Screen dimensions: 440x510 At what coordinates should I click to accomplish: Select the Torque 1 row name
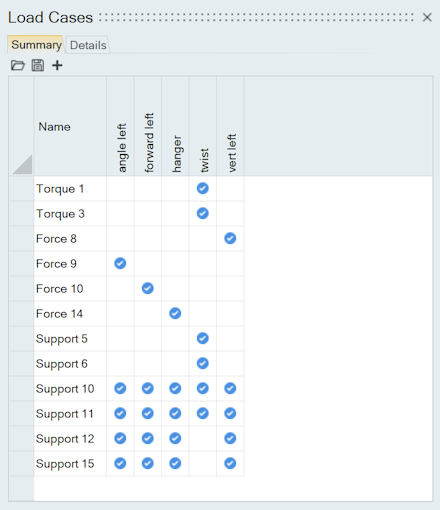pos(60,189)
